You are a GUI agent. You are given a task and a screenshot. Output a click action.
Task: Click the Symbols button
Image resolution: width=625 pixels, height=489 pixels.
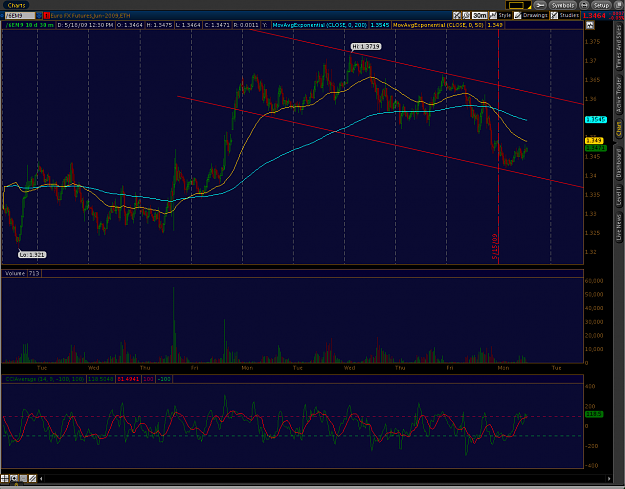pos(562,5)
